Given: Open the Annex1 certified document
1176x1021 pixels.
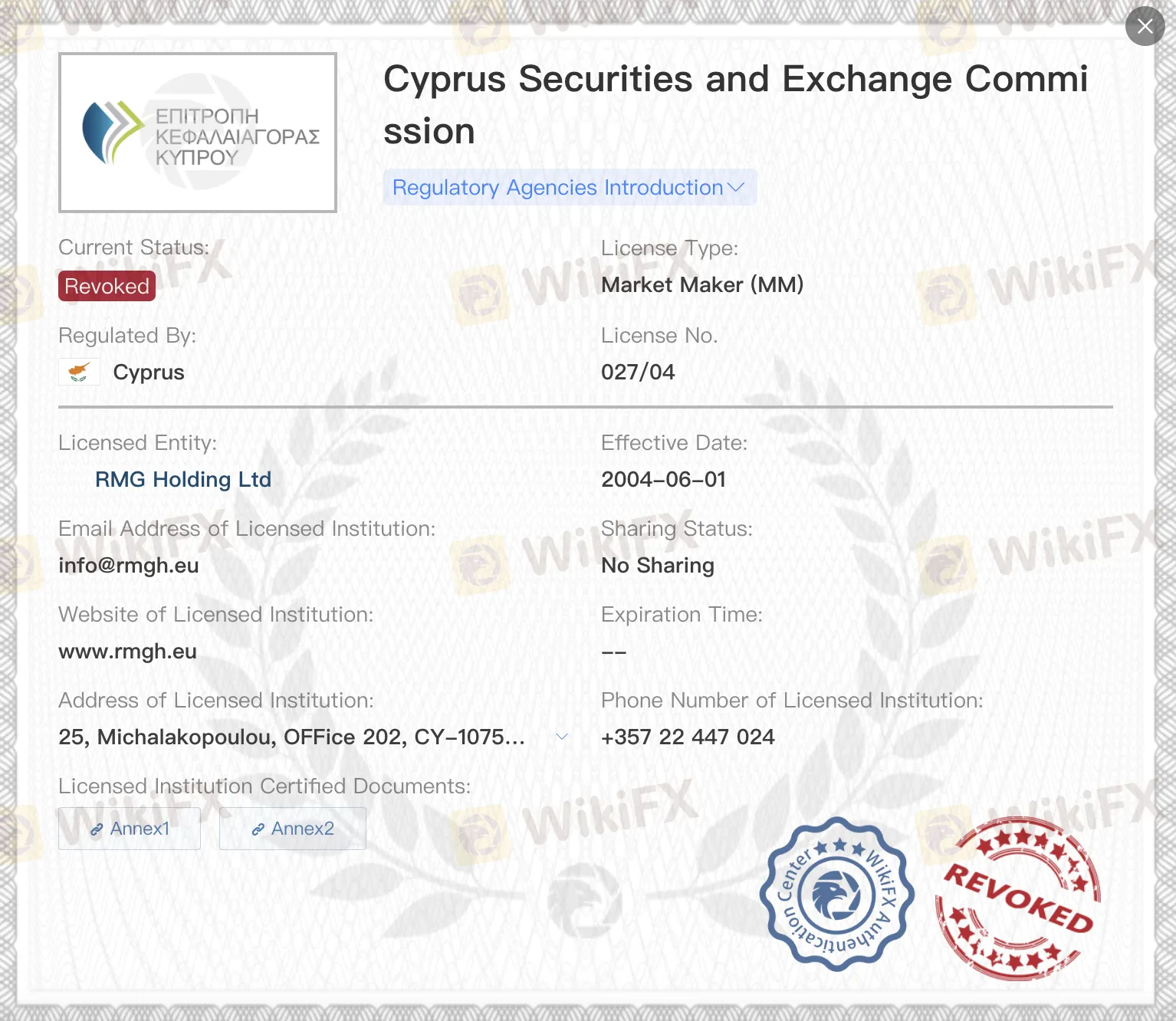Looking at the screenshot, I should click(x=129, y=829).
